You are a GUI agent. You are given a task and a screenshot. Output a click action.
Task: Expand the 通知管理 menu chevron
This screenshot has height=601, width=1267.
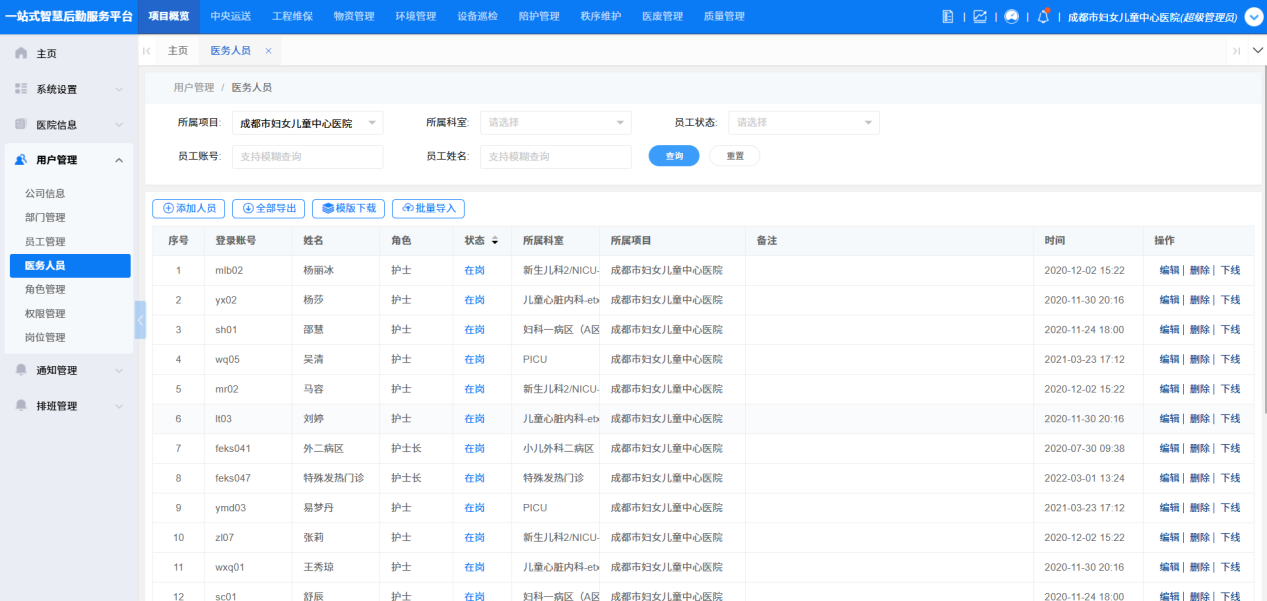pos(119,371)
